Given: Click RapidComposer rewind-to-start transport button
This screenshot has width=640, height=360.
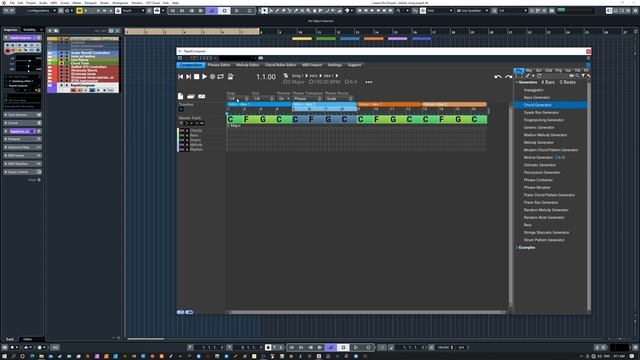Looking at the screenshot, I should pos(180,76).
